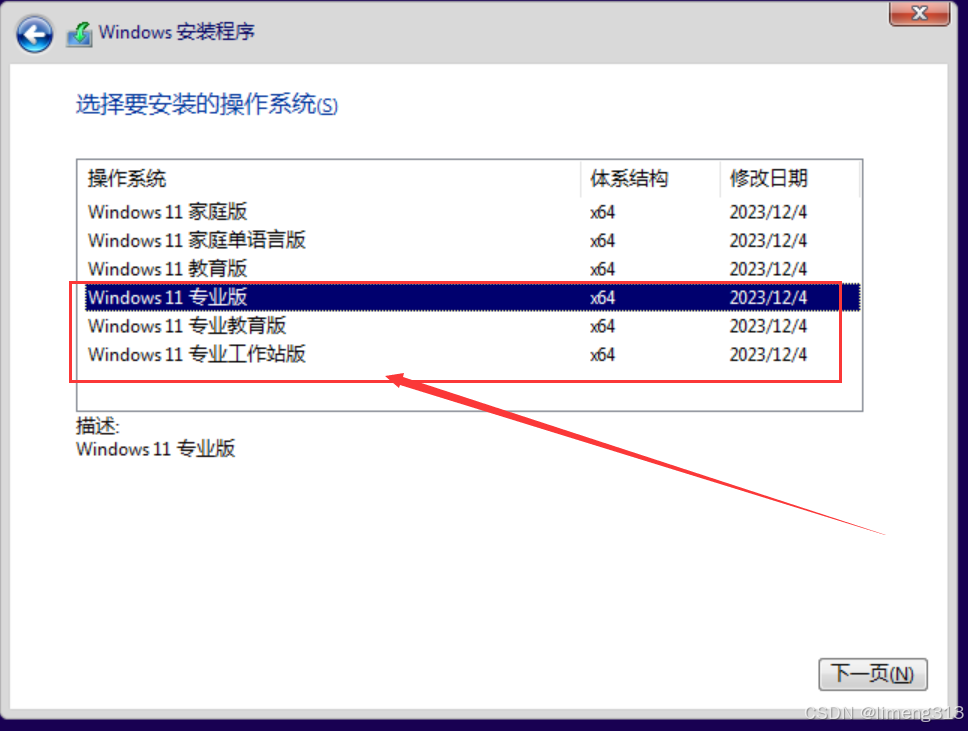This screenshot has height=731, width=968.
Task: Click the date cell of 教育版 row
Action: tap(768, 269)
